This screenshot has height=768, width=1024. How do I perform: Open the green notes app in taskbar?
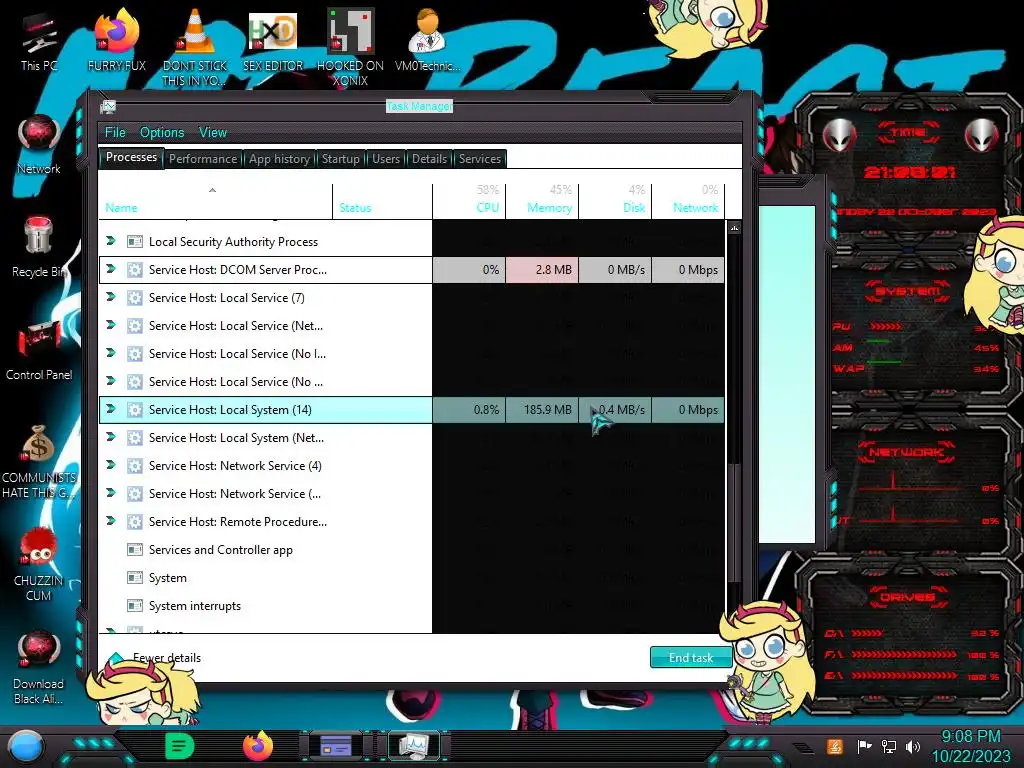tap(179, 746)
